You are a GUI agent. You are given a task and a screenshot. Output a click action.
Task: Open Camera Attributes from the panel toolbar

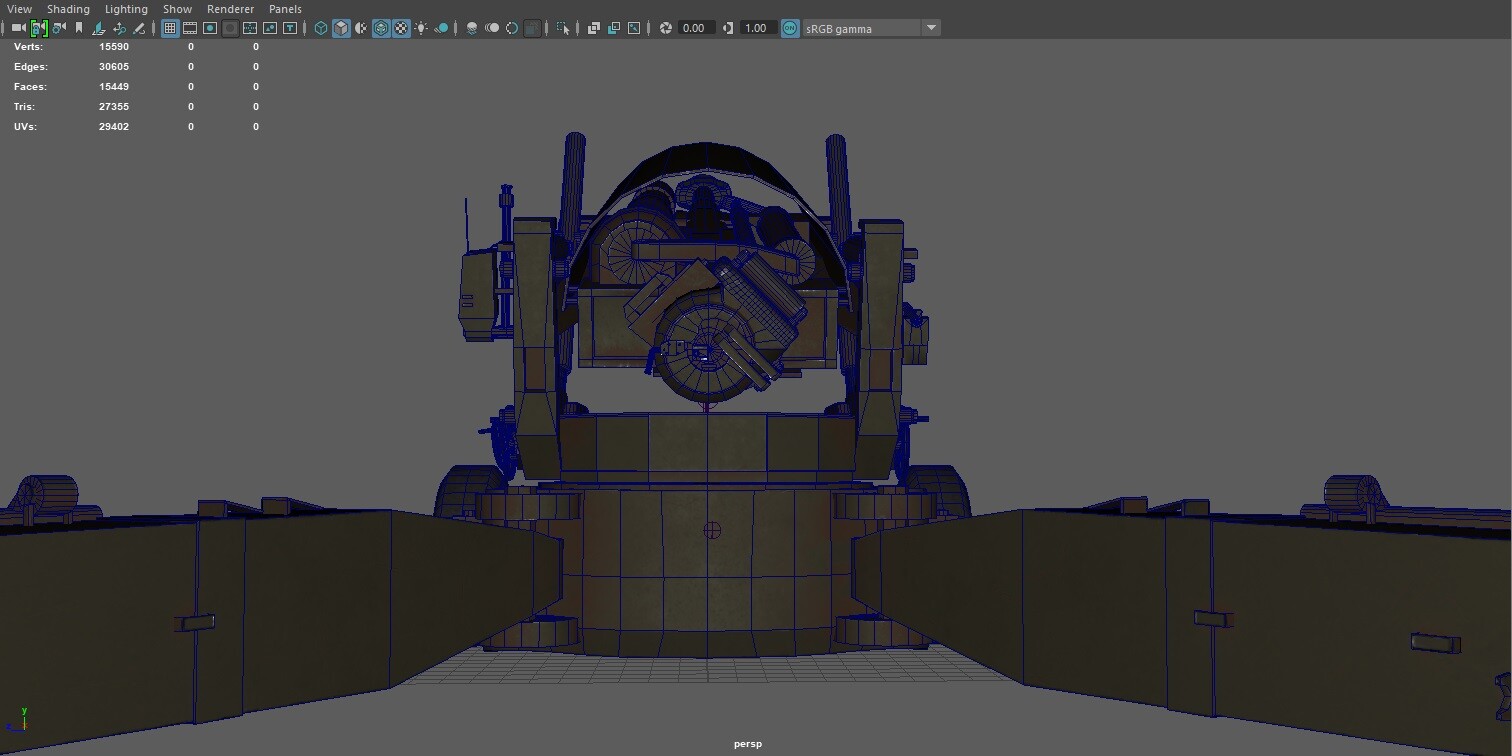point(59,28)
